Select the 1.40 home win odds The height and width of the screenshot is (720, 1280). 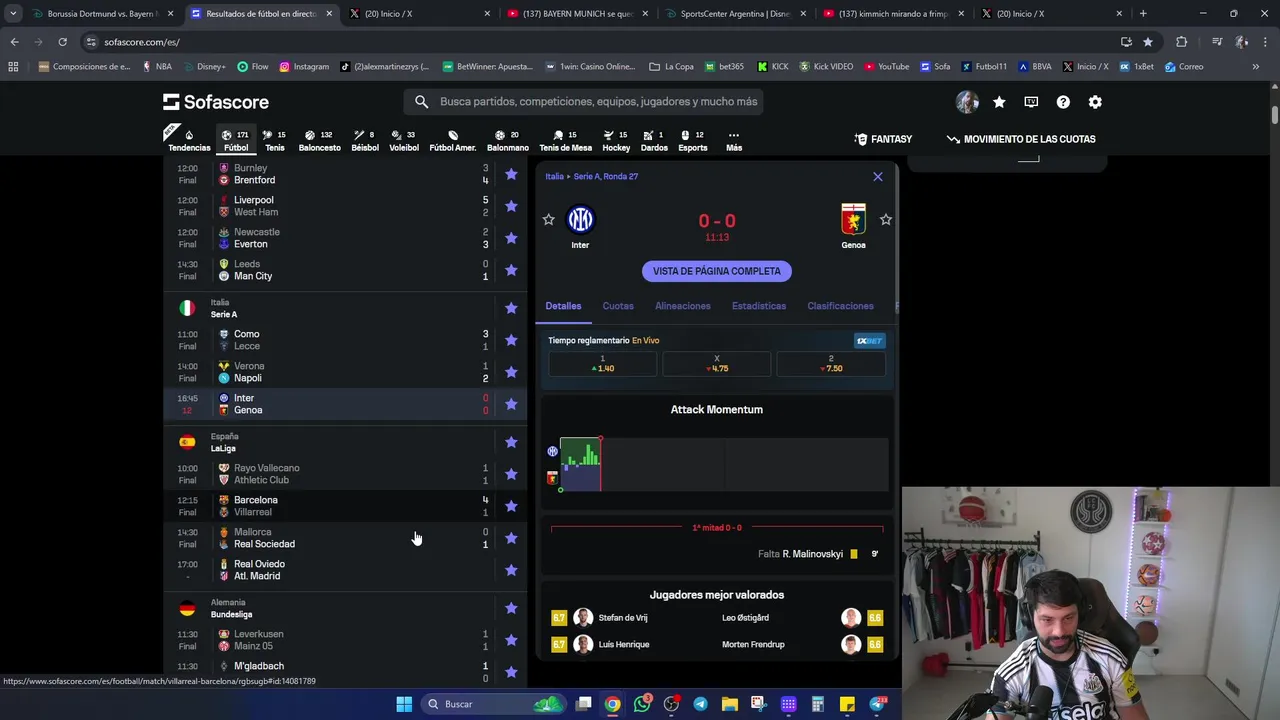pyautogui.click(x=602, y=364)
